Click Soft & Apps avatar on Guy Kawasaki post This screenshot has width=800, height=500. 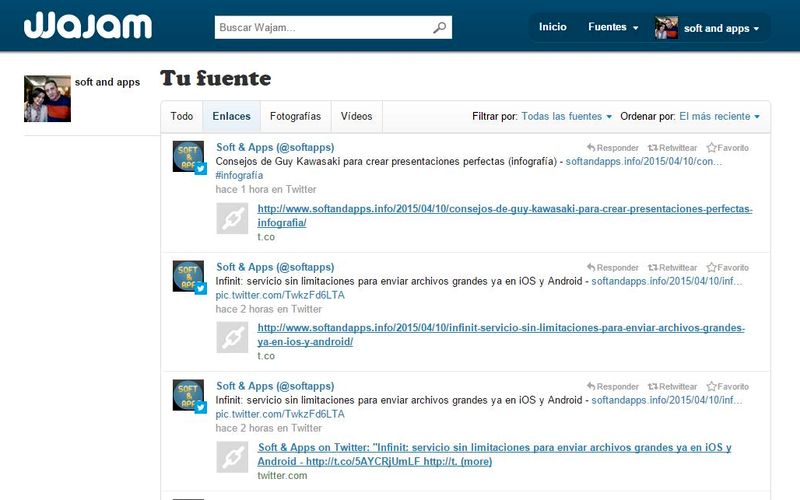[x=188, y=157]
